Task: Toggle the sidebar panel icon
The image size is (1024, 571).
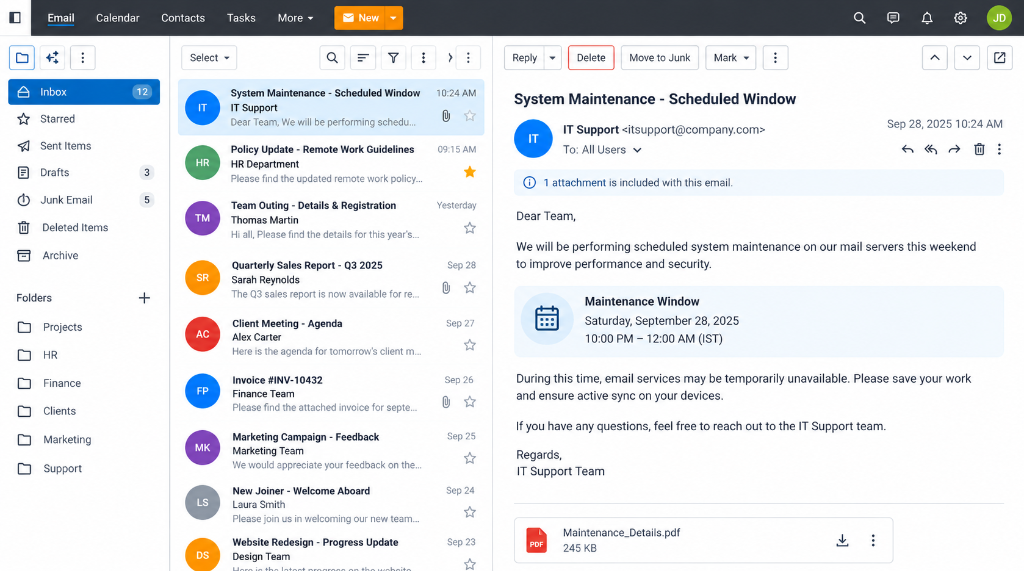Action: [x=15, y=18]
